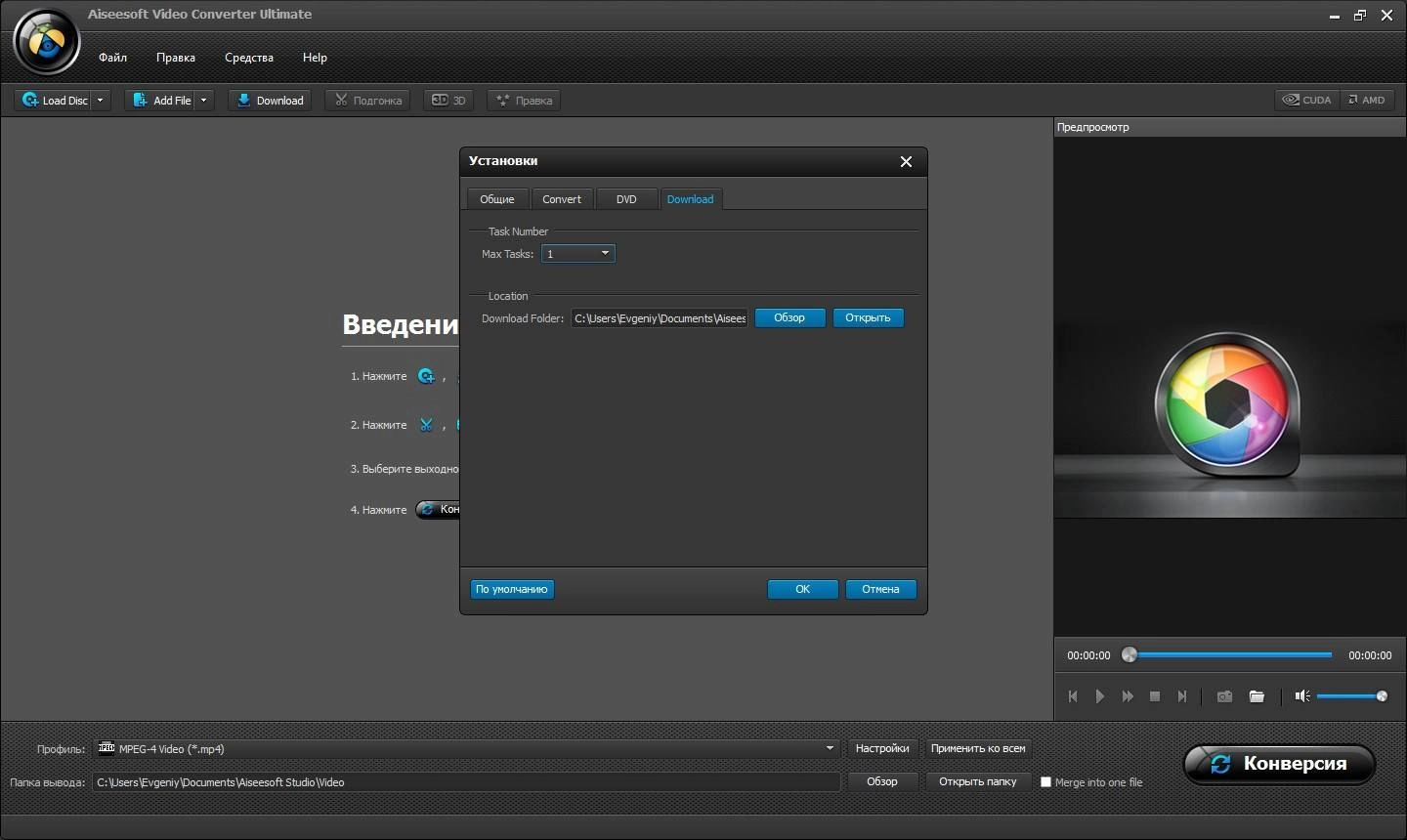Click the По умолчанию button
Image resolution: width=1407 pixels, height=840 pixels.
pyautogui.click(x=512, y=589)
